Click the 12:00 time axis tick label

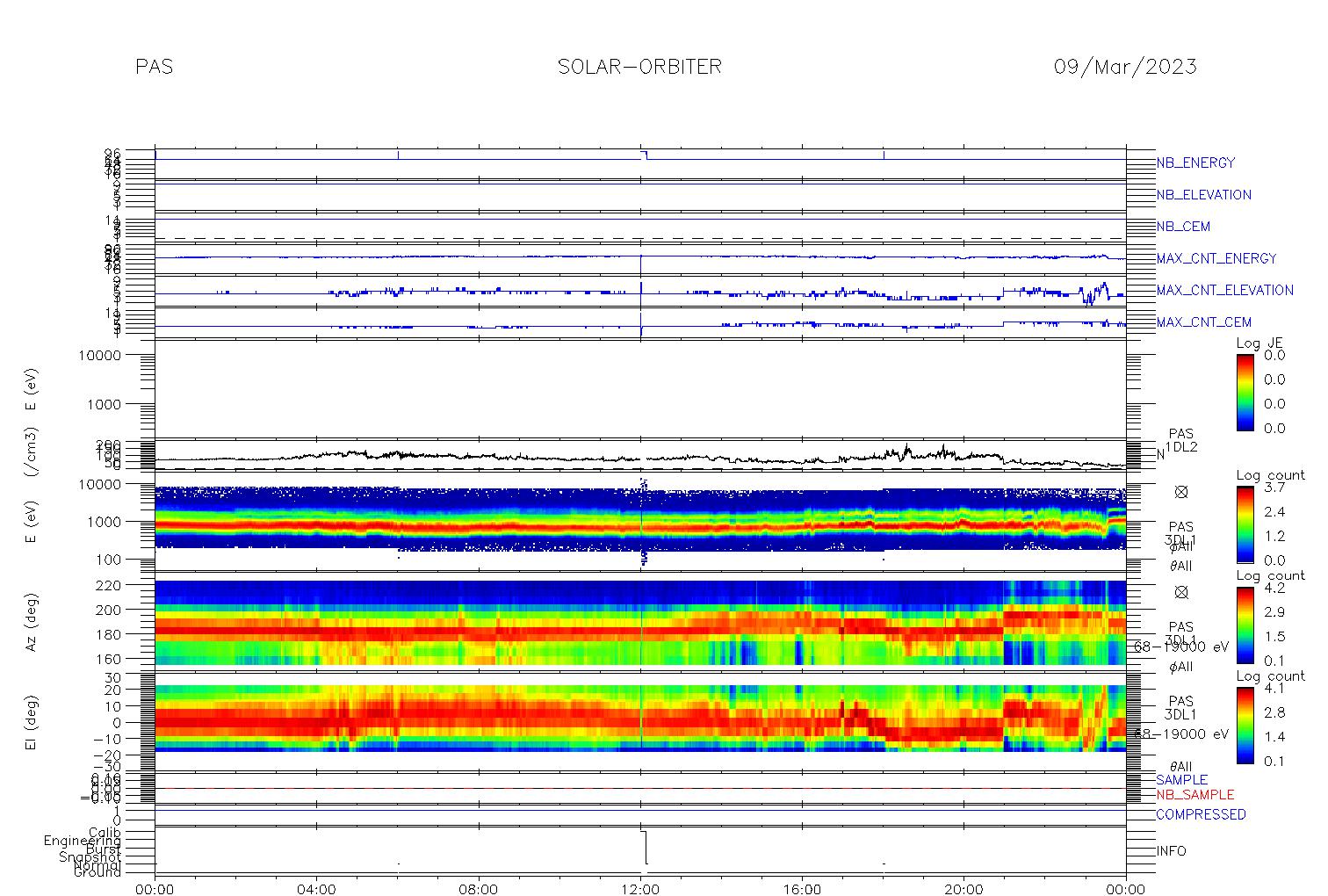point(640,889)
